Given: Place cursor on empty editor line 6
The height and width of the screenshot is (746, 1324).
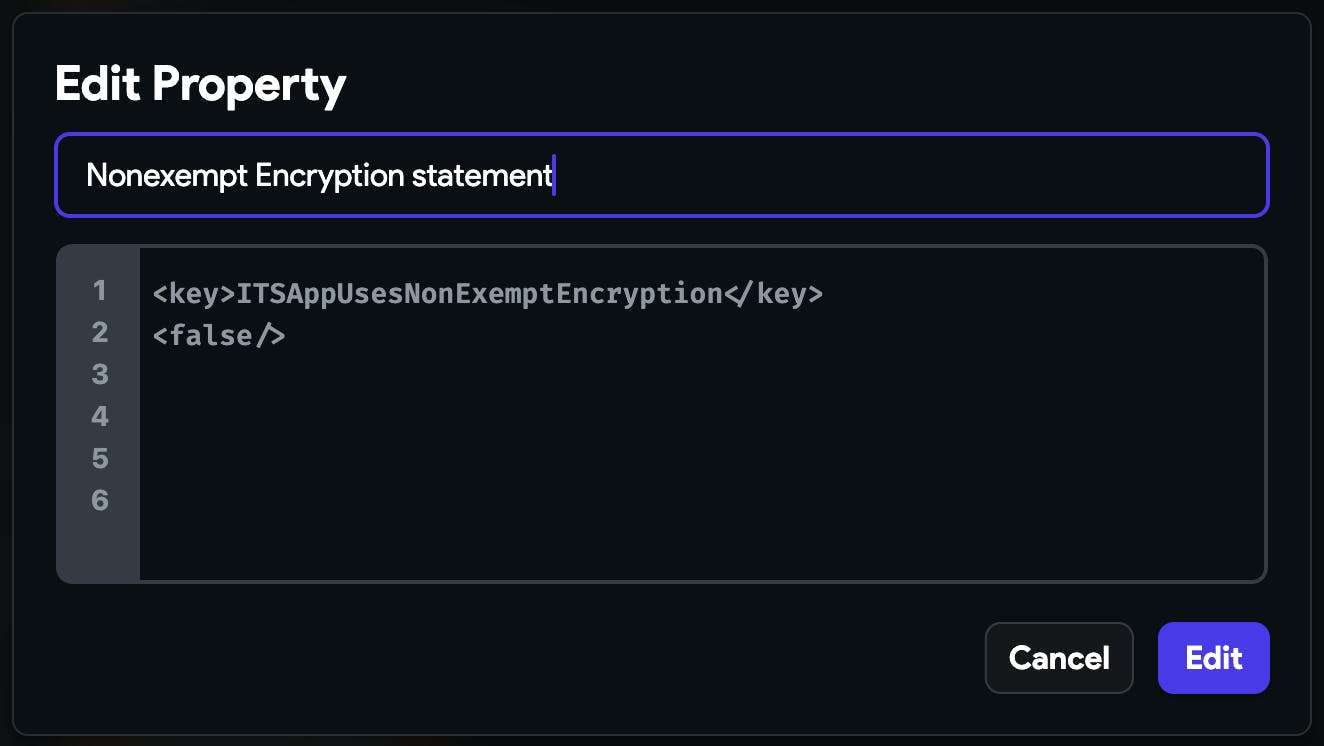Looking at the screenshot, I should click(x=600, y=500).
